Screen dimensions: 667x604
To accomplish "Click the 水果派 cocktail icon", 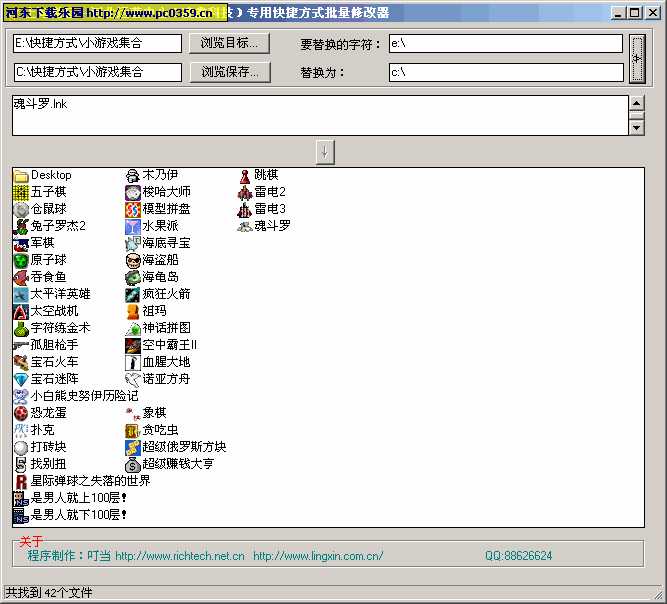I will click(x=133, y=226).
